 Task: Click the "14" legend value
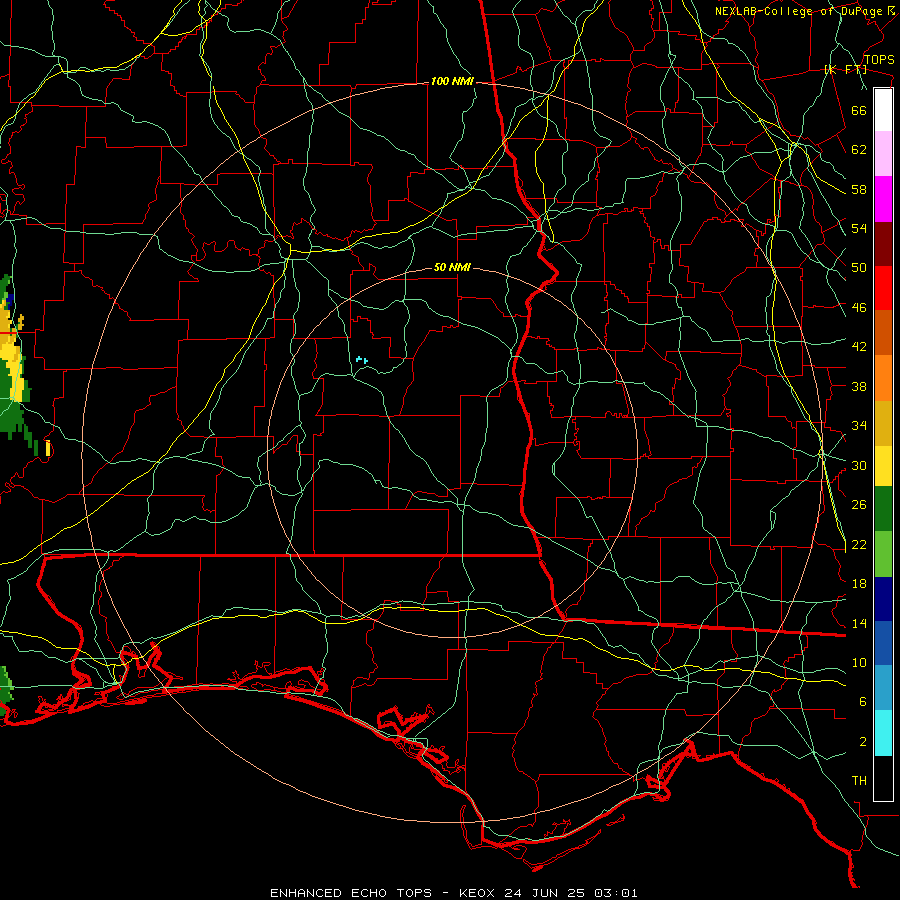pos(859,623)
